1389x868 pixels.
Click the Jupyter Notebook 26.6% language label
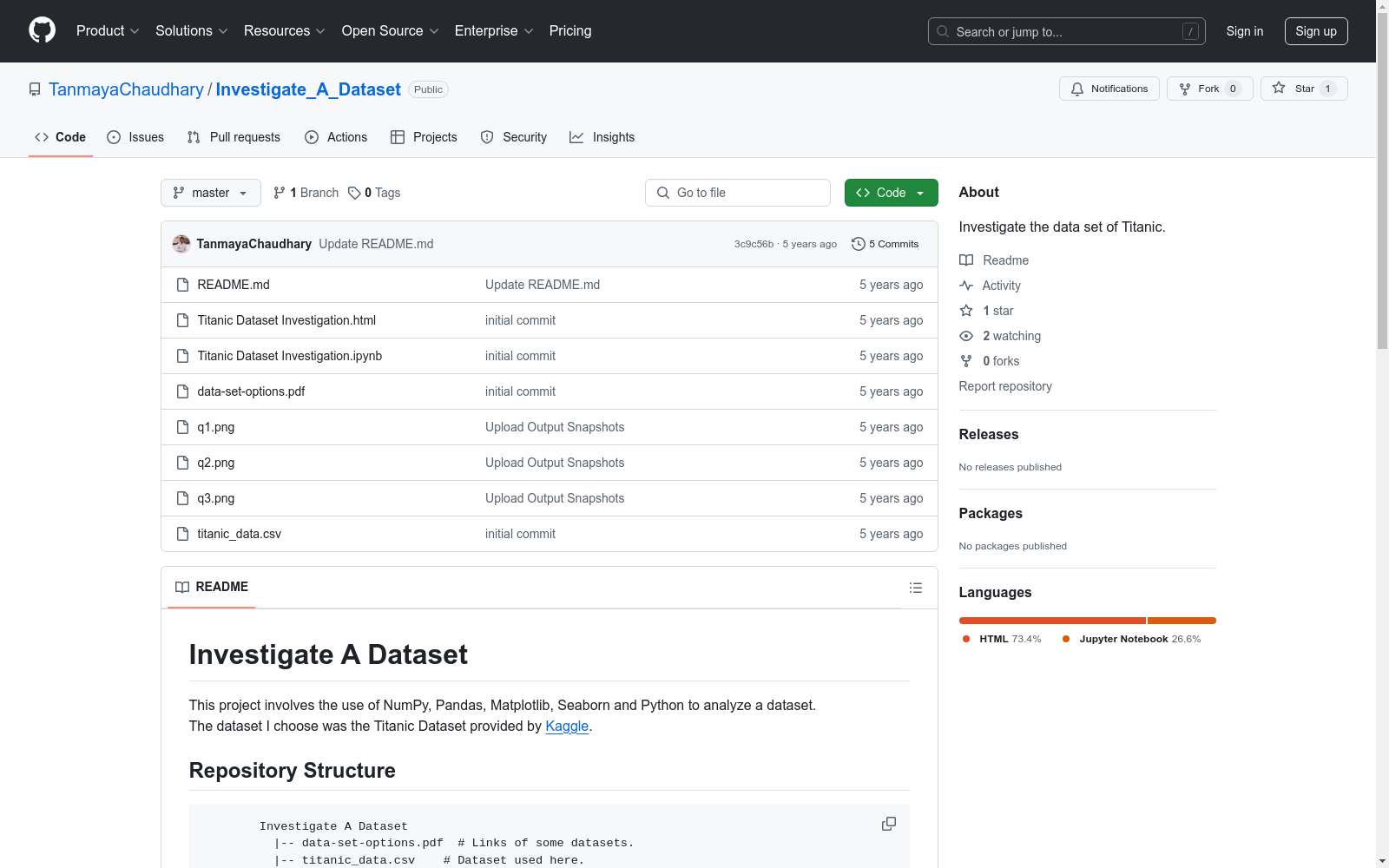[1132, 639]
